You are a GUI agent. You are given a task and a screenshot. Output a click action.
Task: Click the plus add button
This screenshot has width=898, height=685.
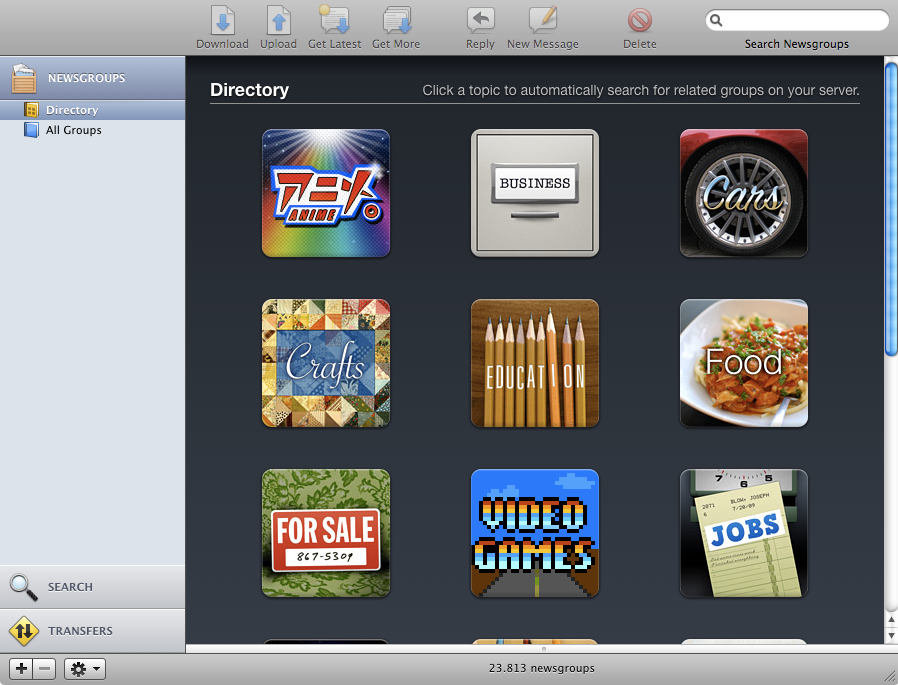[x=21, y=669]
